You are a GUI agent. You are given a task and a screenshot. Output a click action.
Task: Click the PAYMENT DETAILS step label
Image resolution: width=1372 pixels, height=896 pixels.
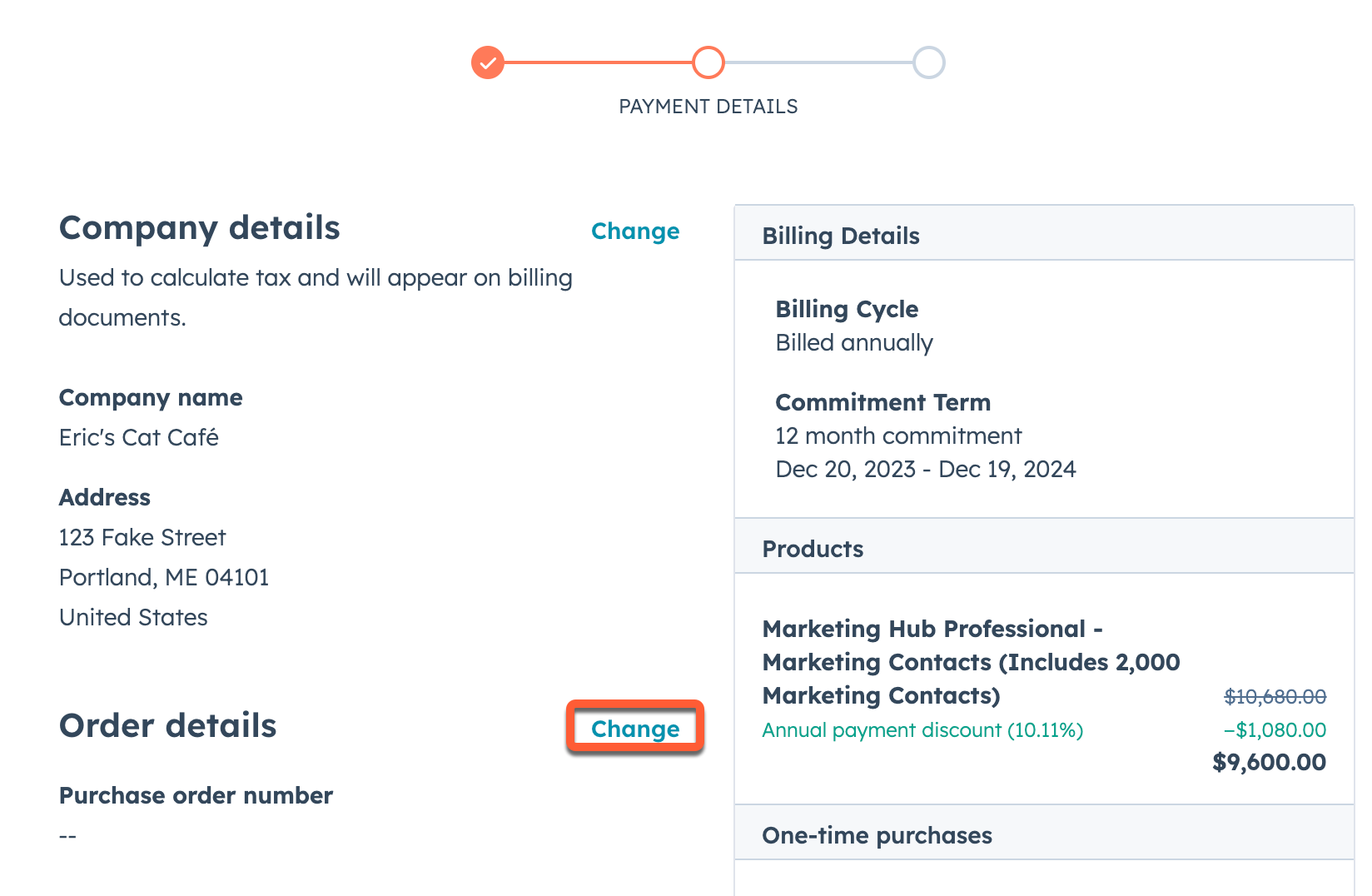click(x=708, y=107)
